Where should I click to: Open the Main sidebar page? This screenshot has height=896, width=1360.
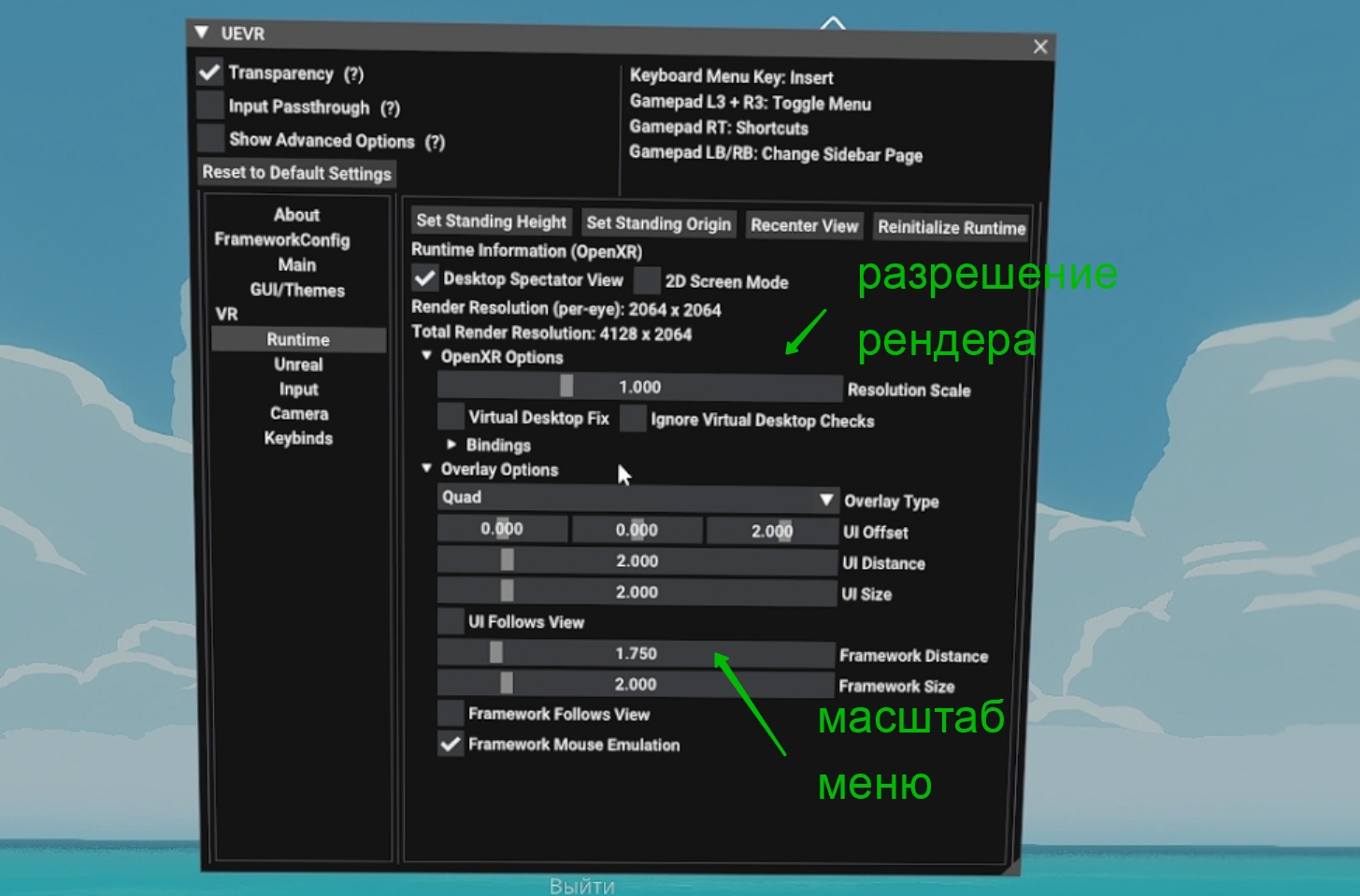click(297, 264)
